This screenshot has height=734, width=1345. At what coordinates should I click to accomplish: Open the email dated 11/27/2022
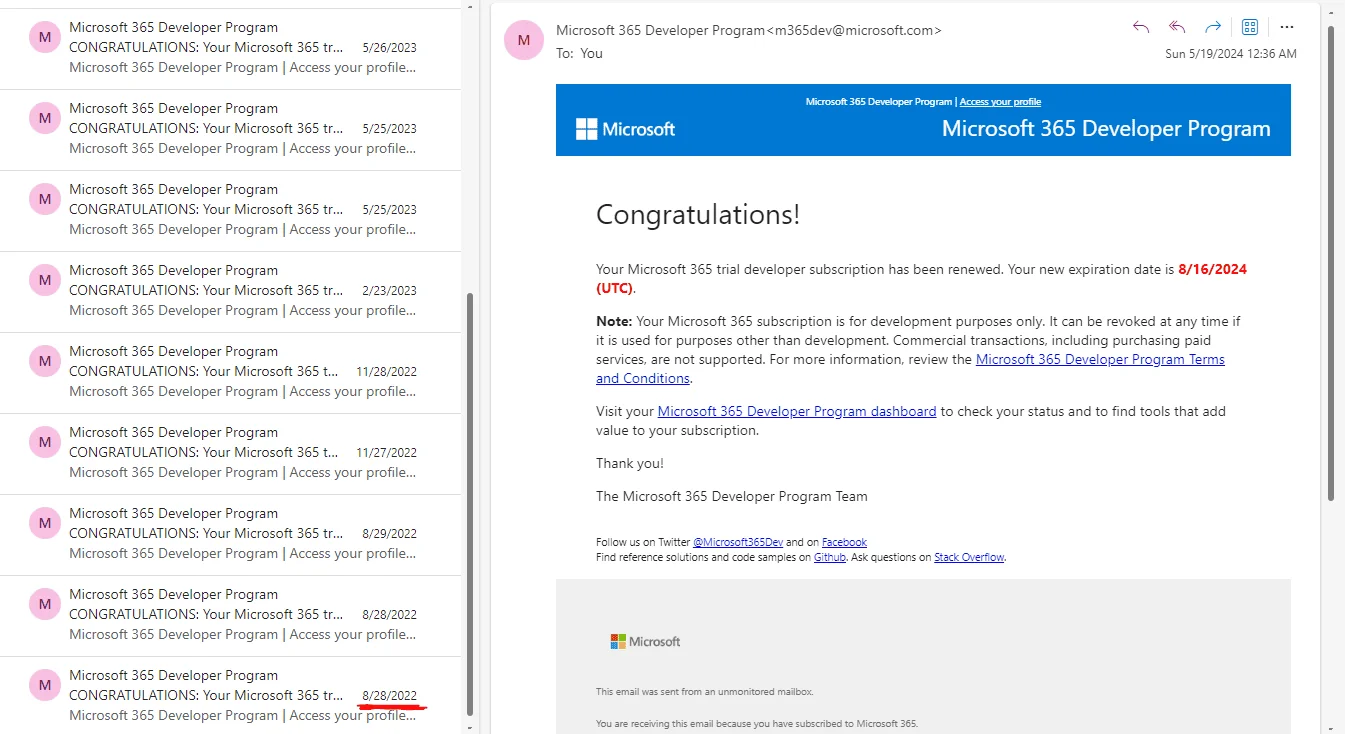(x=230, y=452)
